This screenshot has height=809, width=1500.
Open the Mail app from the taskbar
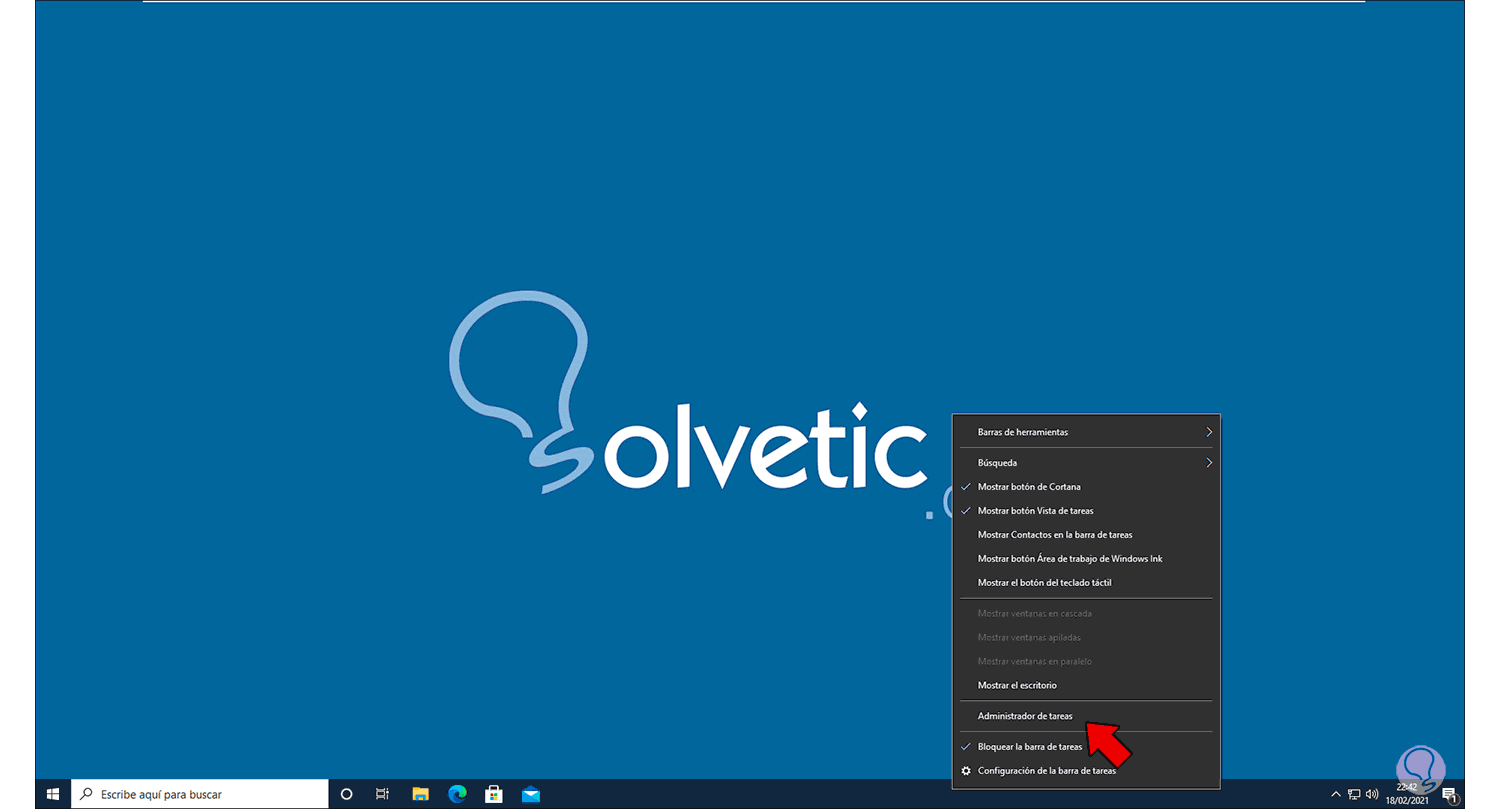(530, 793)
